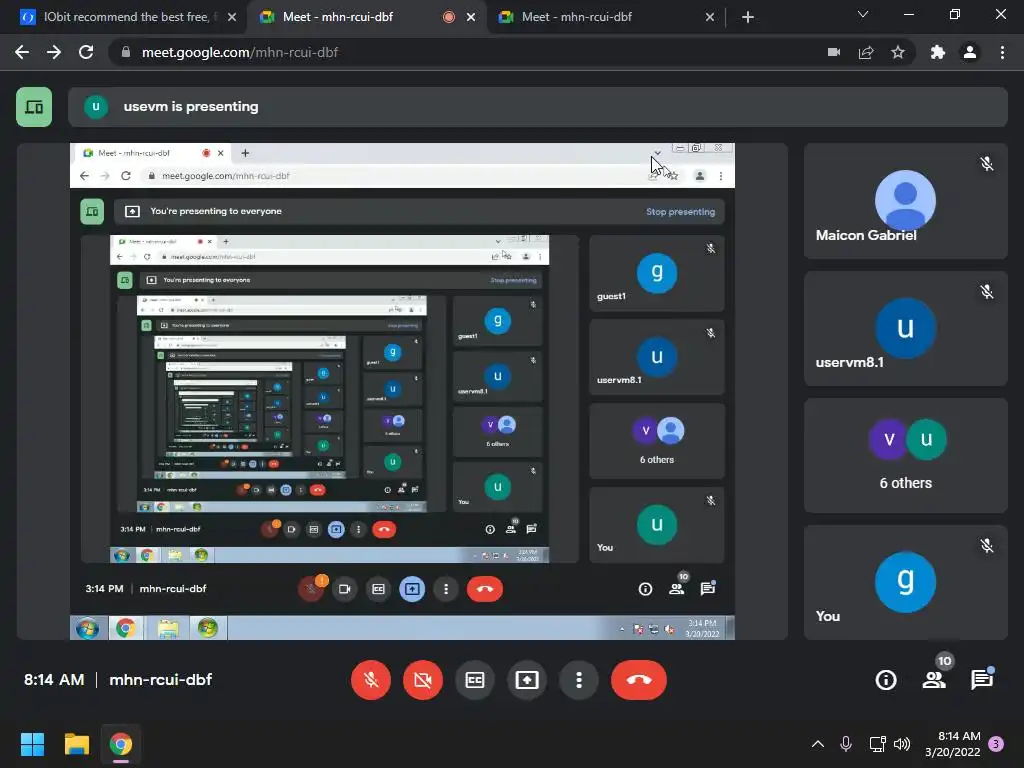
Task: Click the meeting code mhn-rcui-dbf text
Action: click(x=161, y=680)
